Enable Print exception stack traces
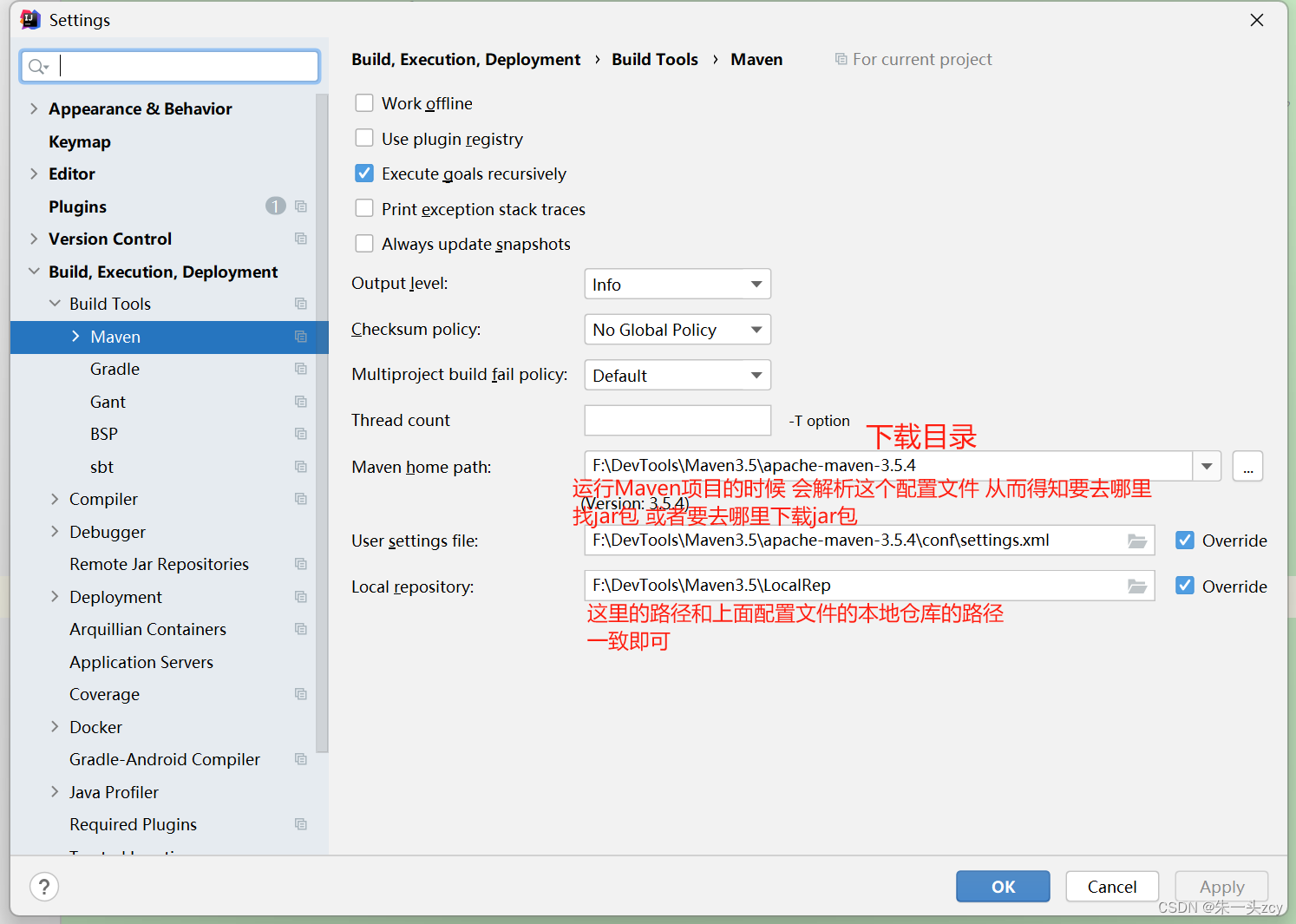Screen dimensions: 1296x924 click(364, 209)
